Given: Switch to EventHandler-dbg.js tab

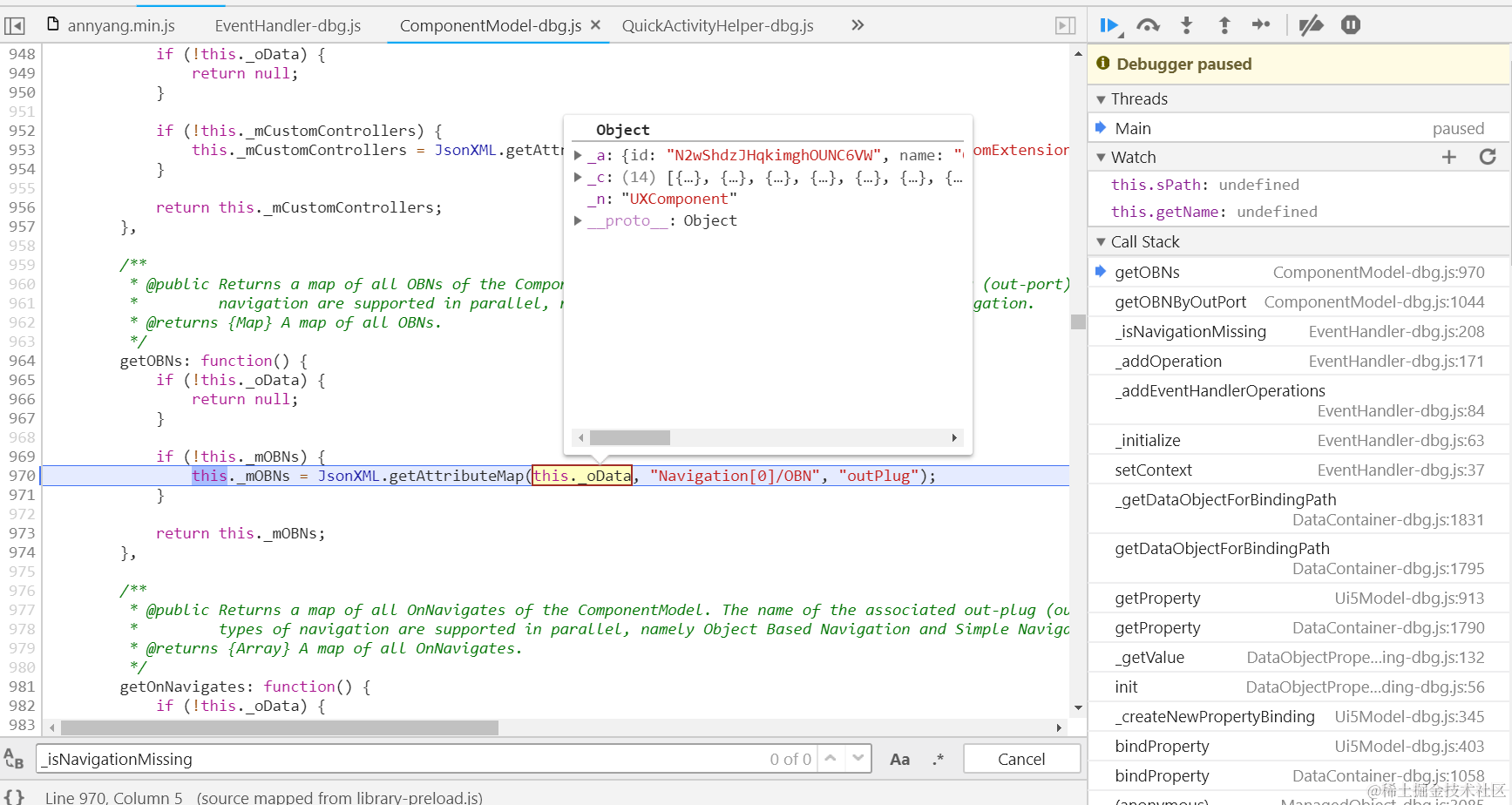Looking at the screenshot, I should point(288,25).
